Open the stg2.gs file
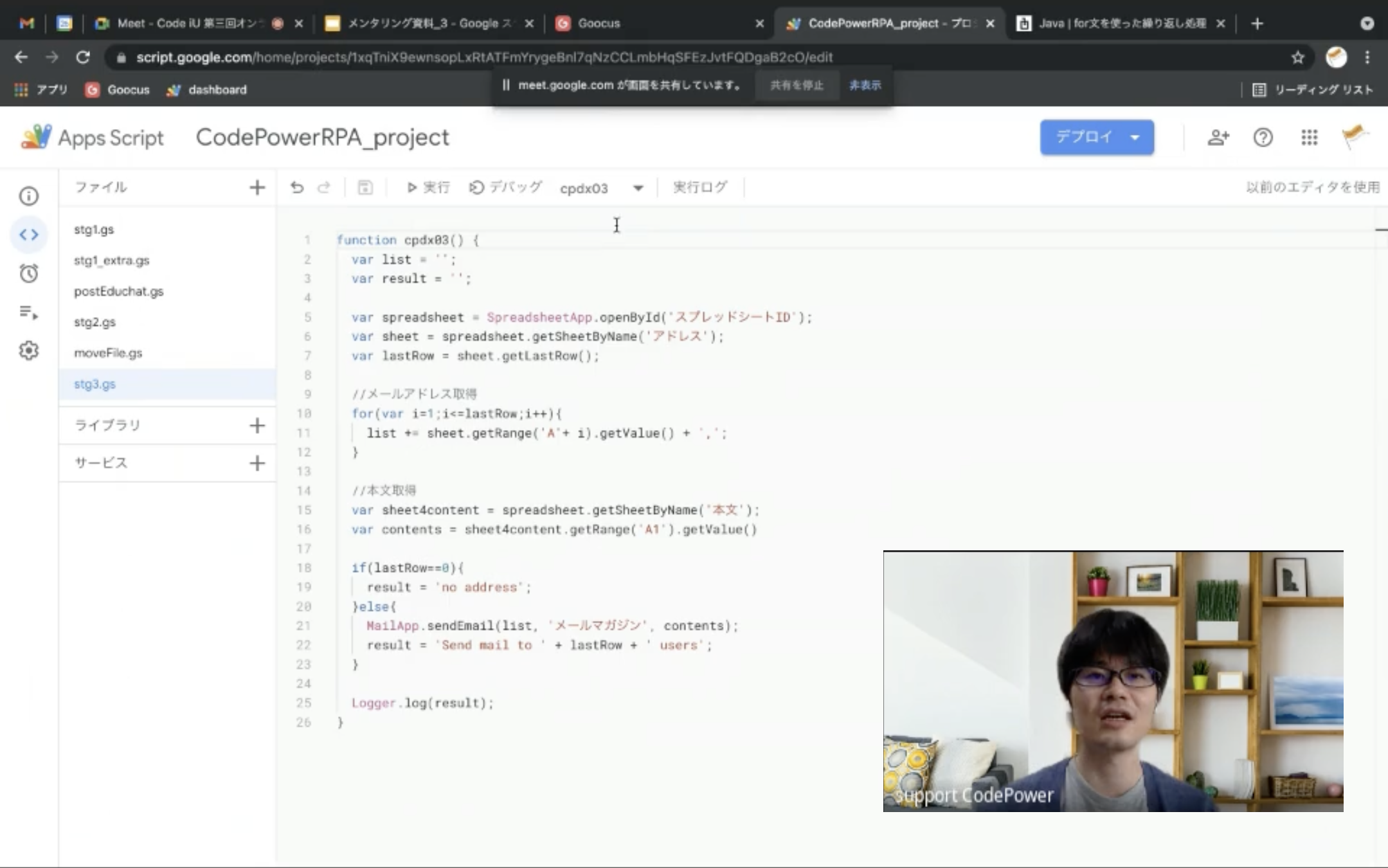The width and height of the screenshot is (1388, 868). [x=95, y=322]
